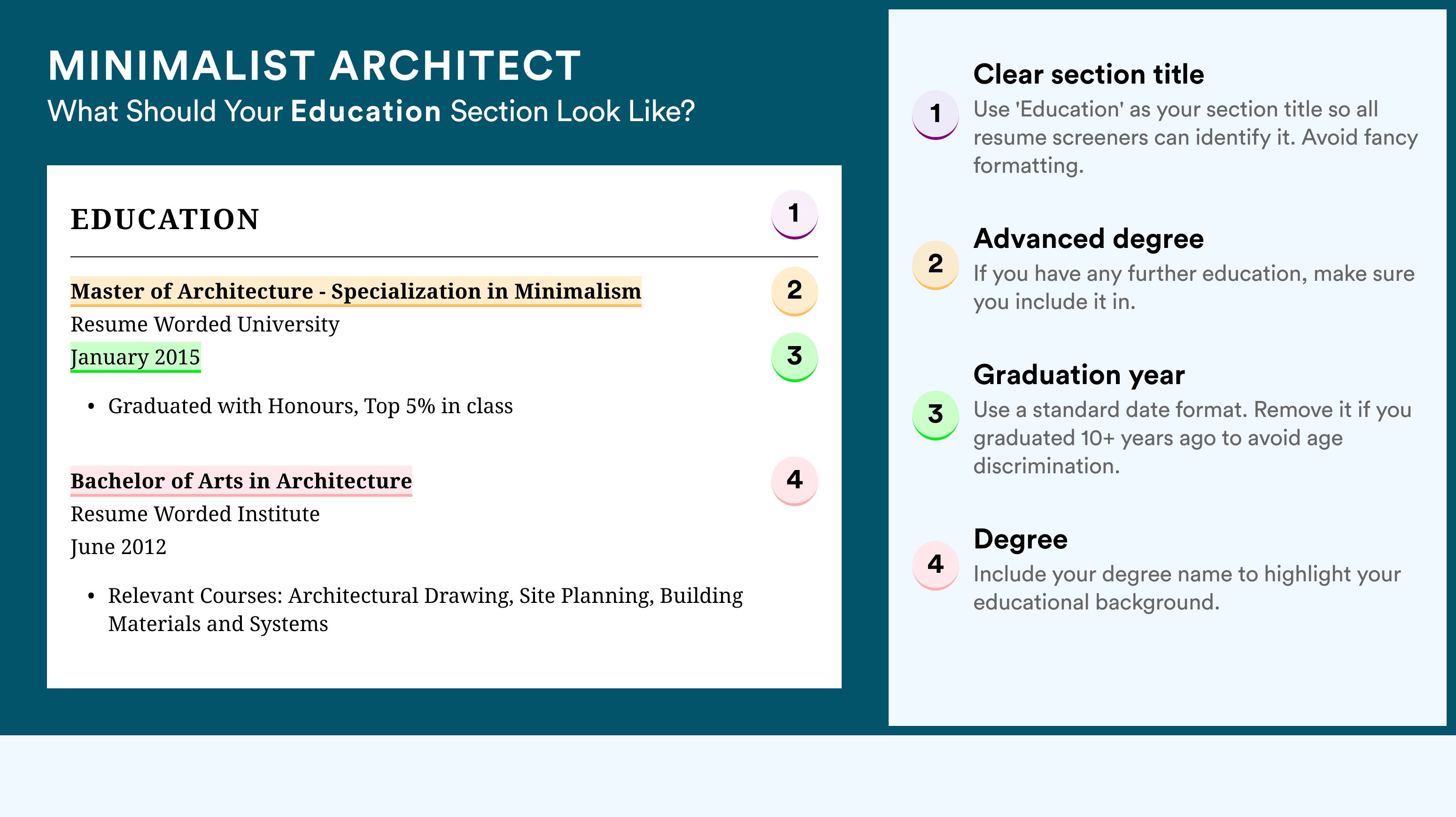
Task: Click the EDUCATION section heading
Action: click(x=164, y=219)
